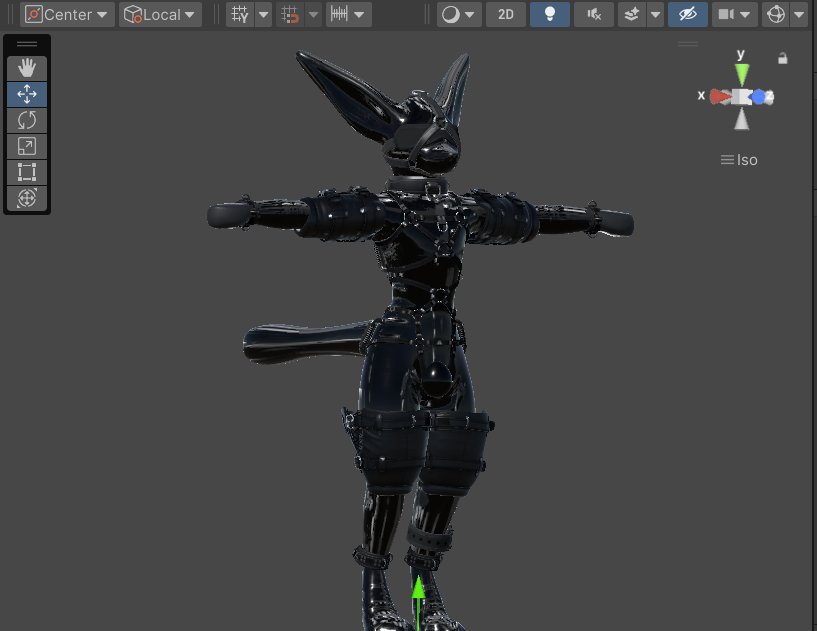Click the orientation overlay drag handle
817x631 pixels.
[688, 44]
